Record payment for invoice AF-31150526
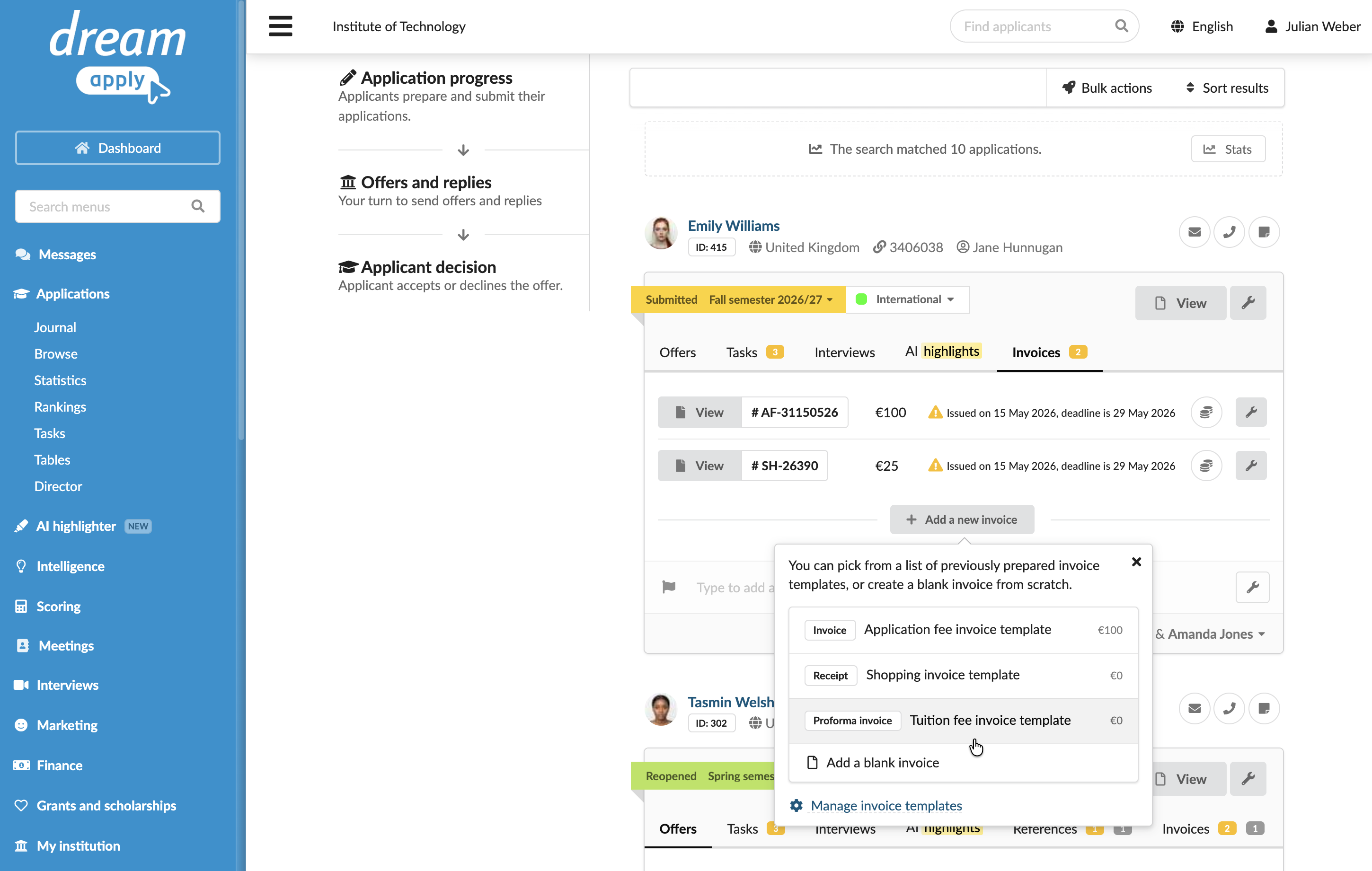The image size is (1372, 871). coord(1206,413)
